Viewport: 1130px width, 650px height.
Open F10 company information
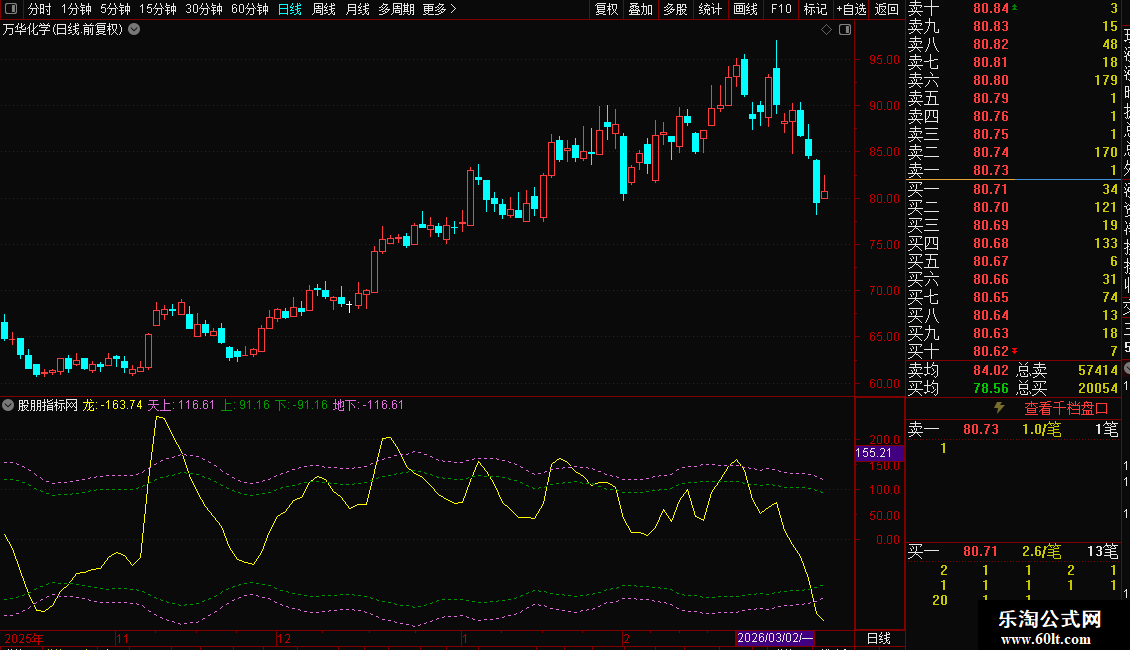[x=780, y=9]
